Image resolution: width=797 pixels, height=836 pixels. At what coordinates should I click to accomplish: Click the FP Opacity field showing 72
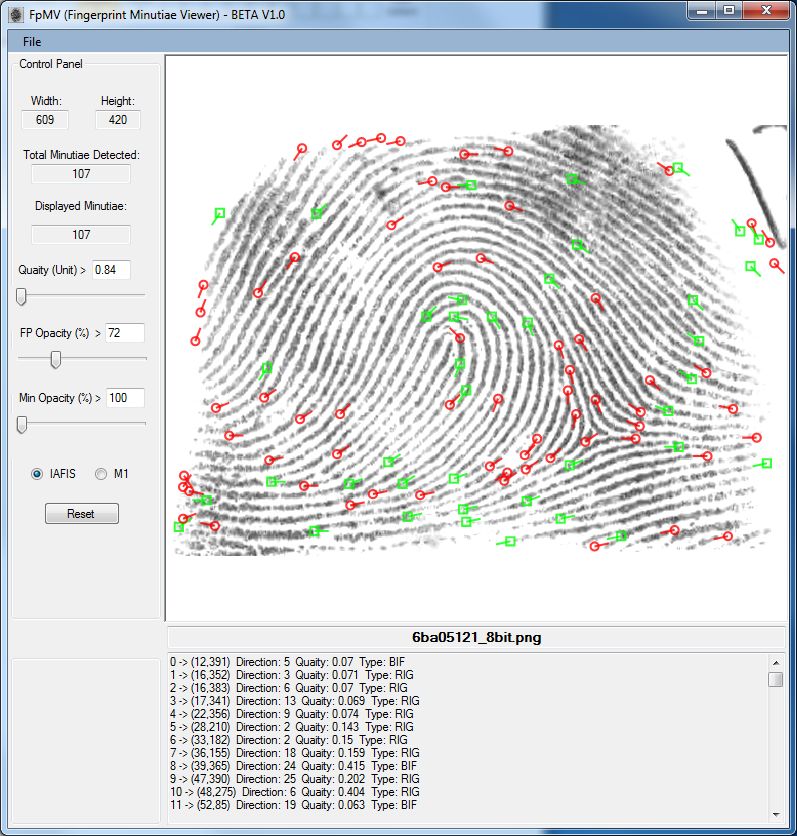point(125,333)
